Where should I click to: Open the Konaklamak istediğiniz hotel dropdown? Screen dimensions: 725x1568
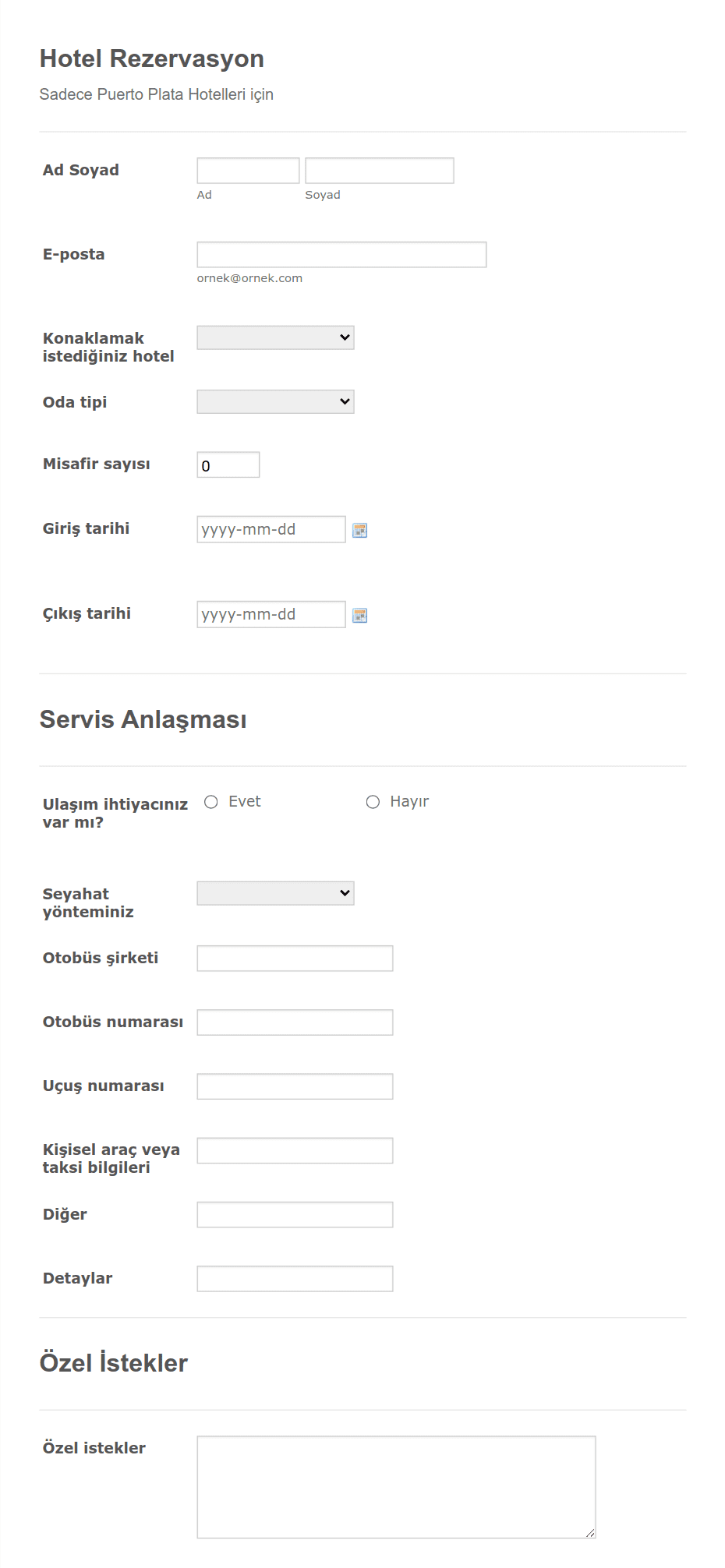[x=275, y=337]
